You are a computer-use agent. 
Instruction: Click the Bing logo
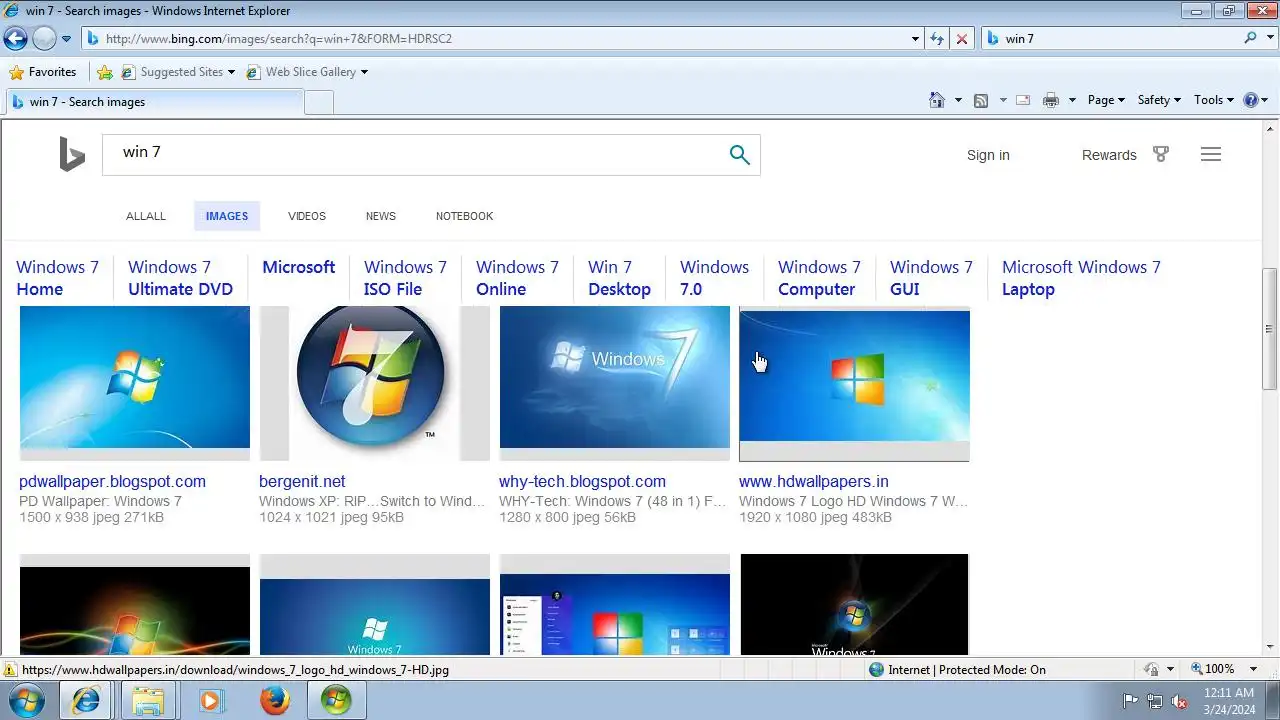coord(72,155)
